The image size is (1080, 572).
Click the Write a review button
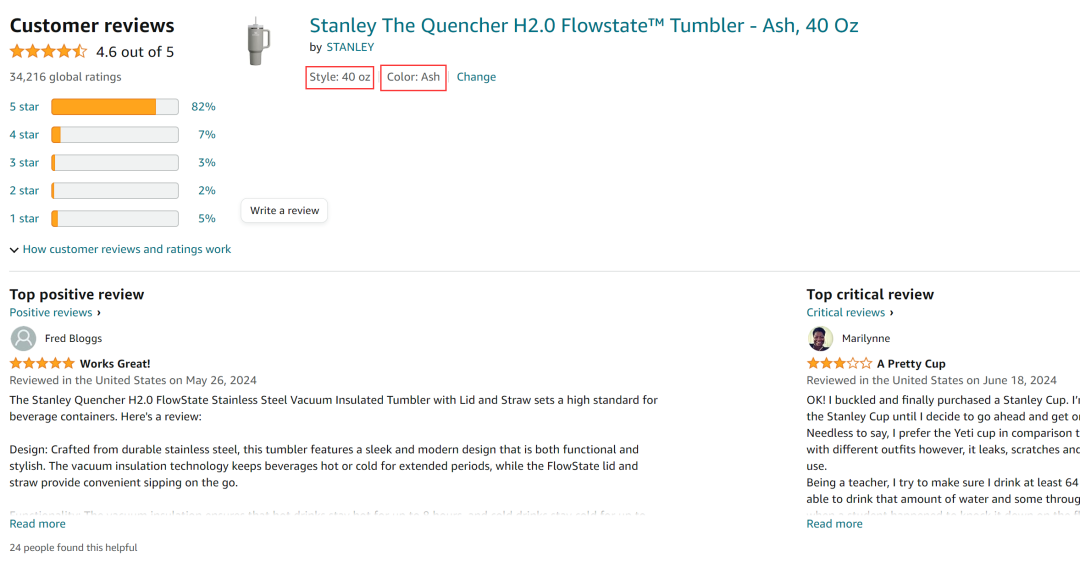284,211
